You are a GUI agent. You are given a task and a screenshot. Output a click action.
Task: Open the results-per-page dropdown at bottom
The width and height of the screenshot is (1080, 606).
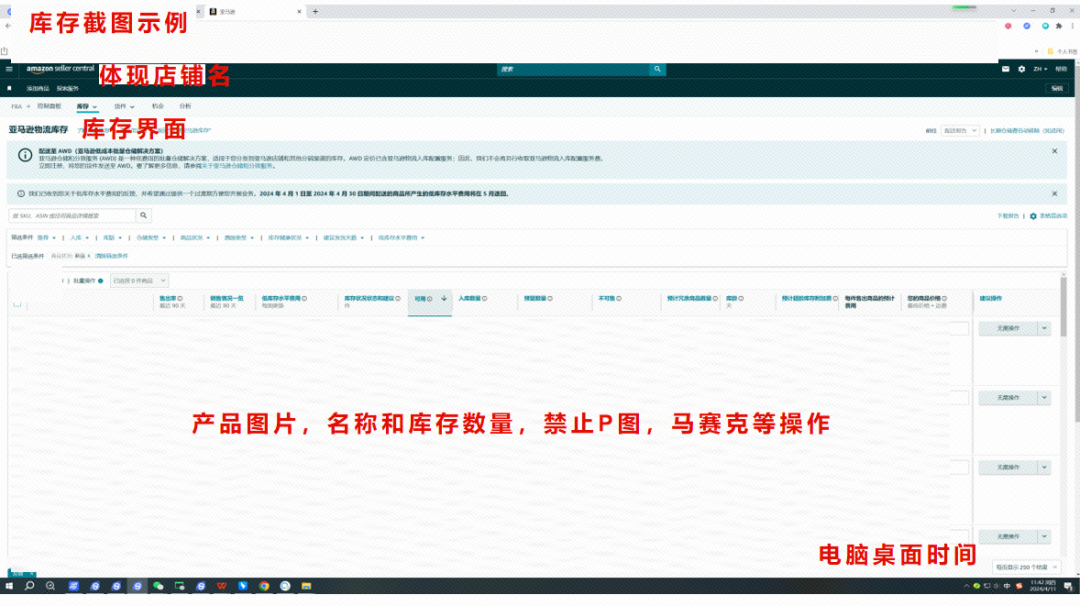[1027, 567]
